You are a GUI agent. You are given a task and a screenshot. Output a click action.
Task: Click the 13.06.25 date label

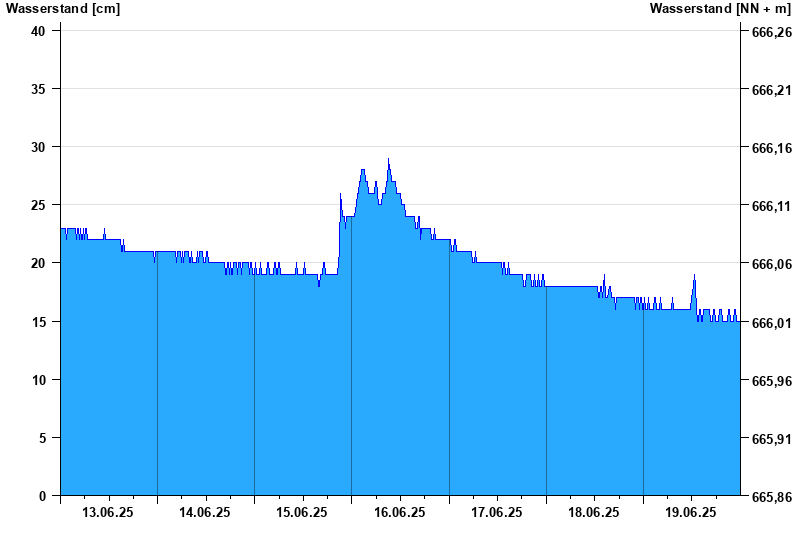[108, 512]
